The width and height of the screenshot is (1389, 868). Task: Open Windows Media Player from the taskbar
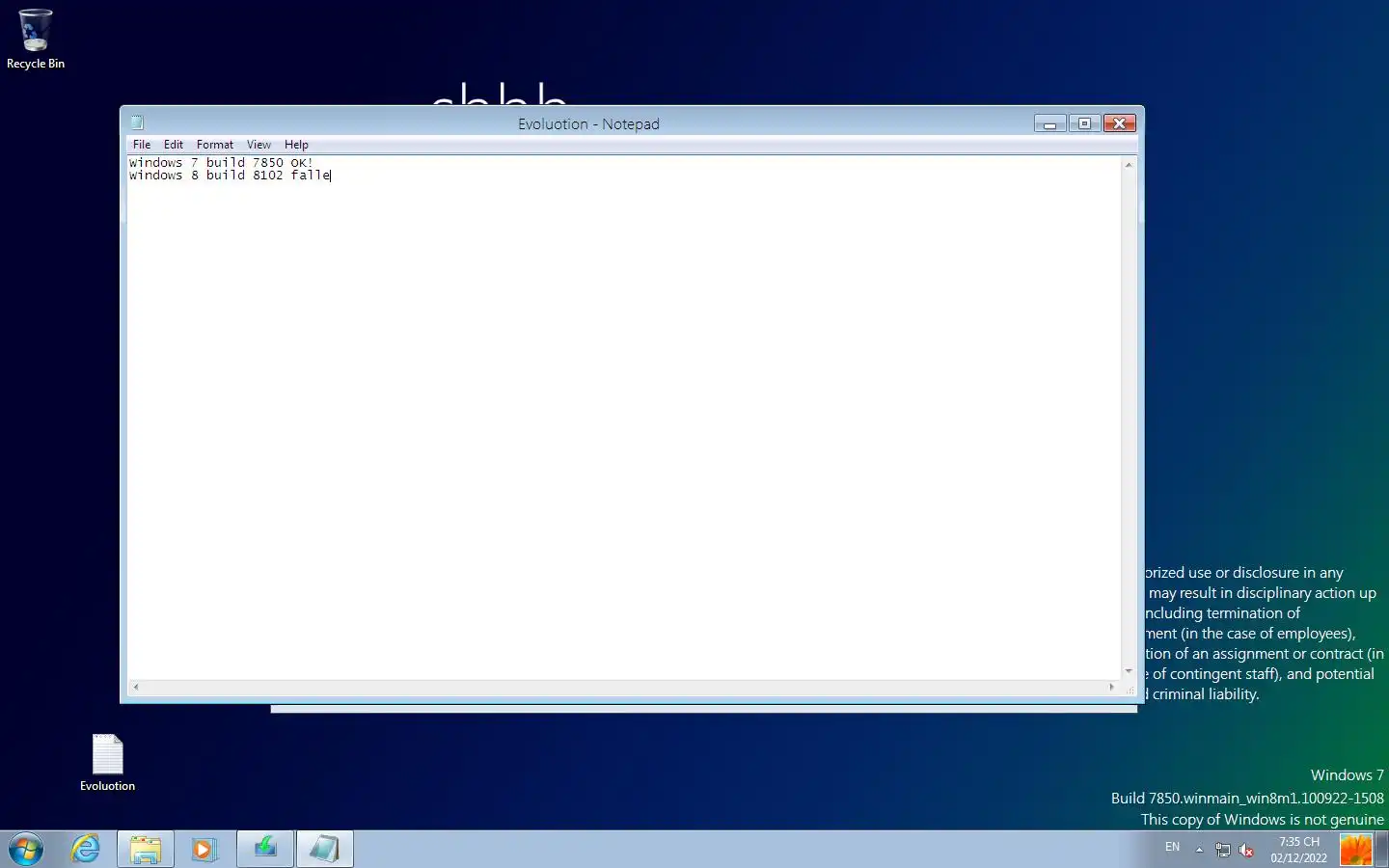204,849
